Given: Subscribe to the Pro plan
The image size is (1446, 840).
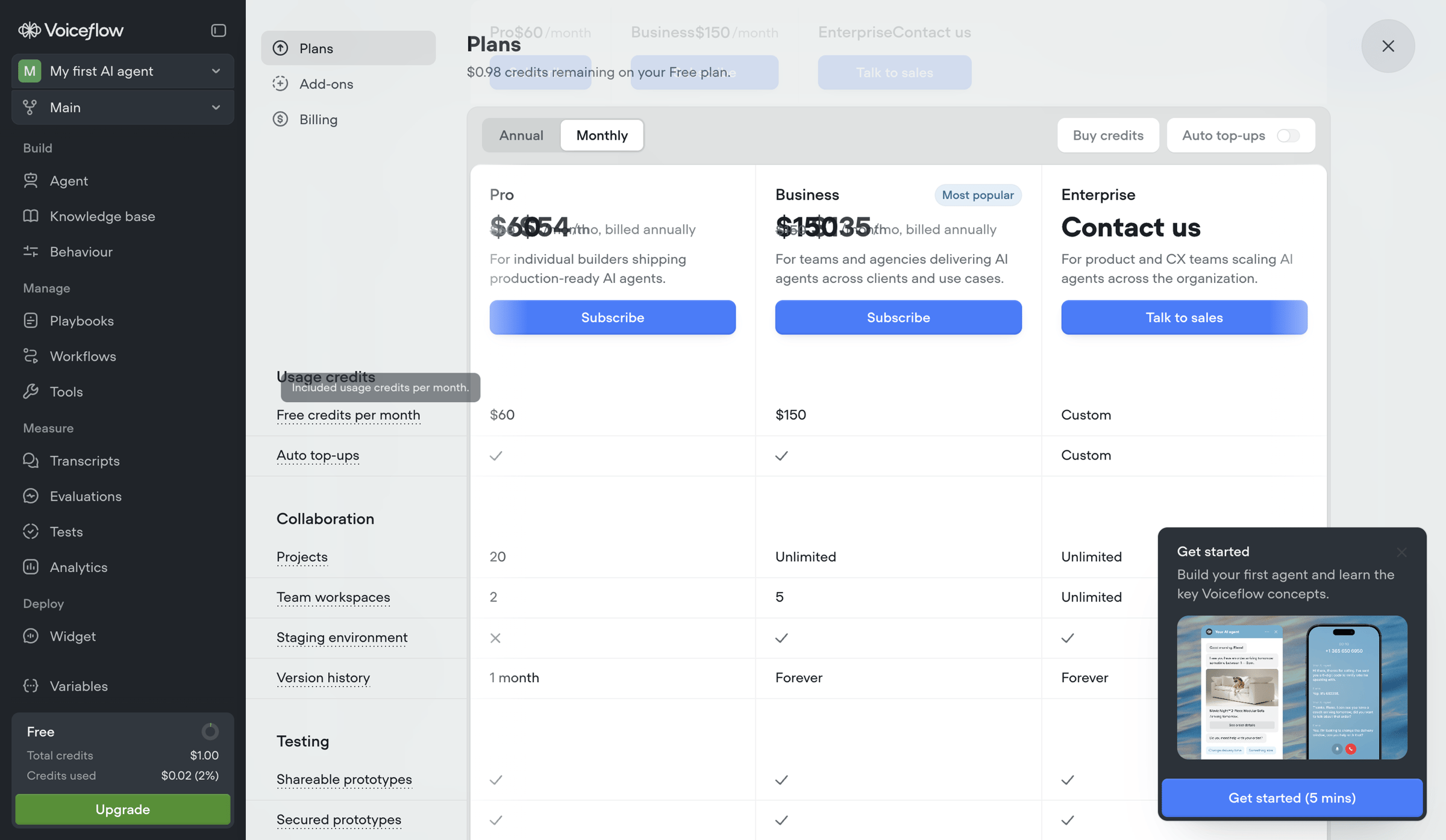Looking at the screenshot, I should tap(612, 317).
